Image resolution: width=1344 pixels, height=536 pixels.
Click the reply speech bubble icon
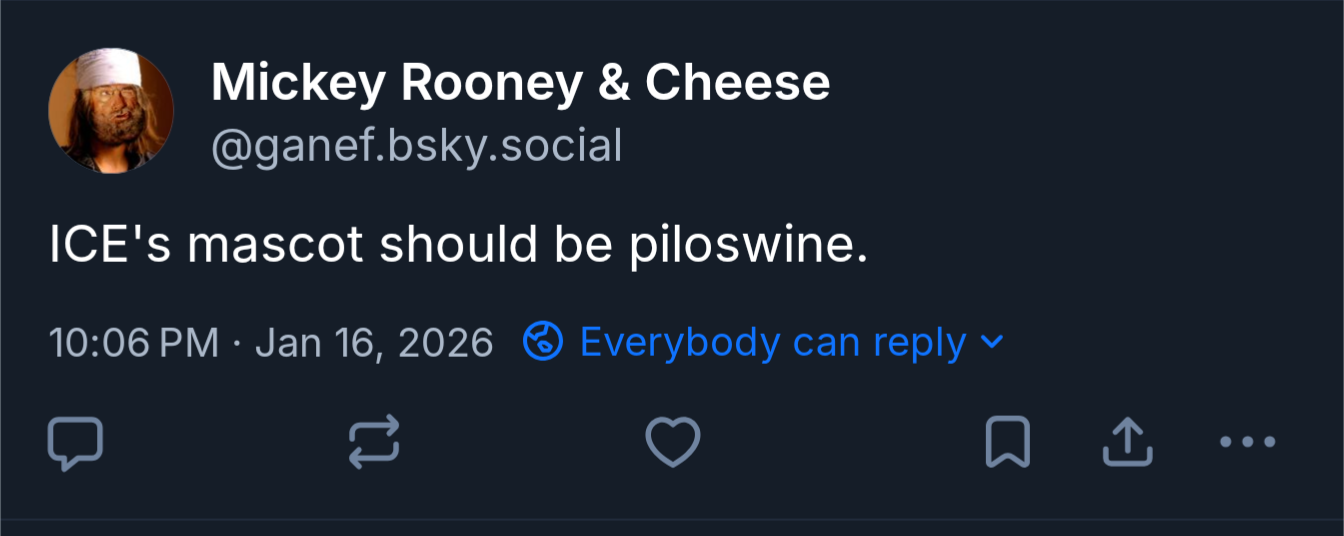[75, 443]
